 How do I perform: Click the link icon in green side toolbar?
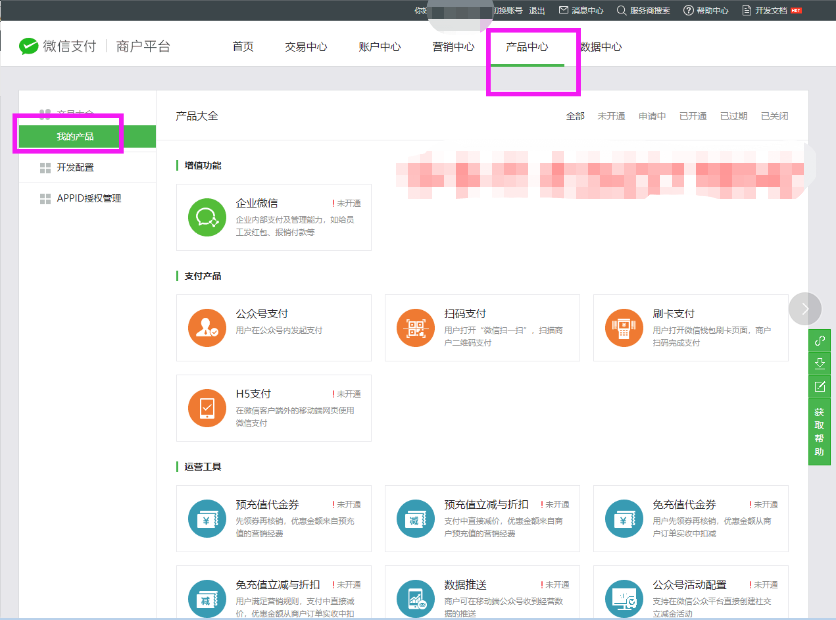click(819, 341)
